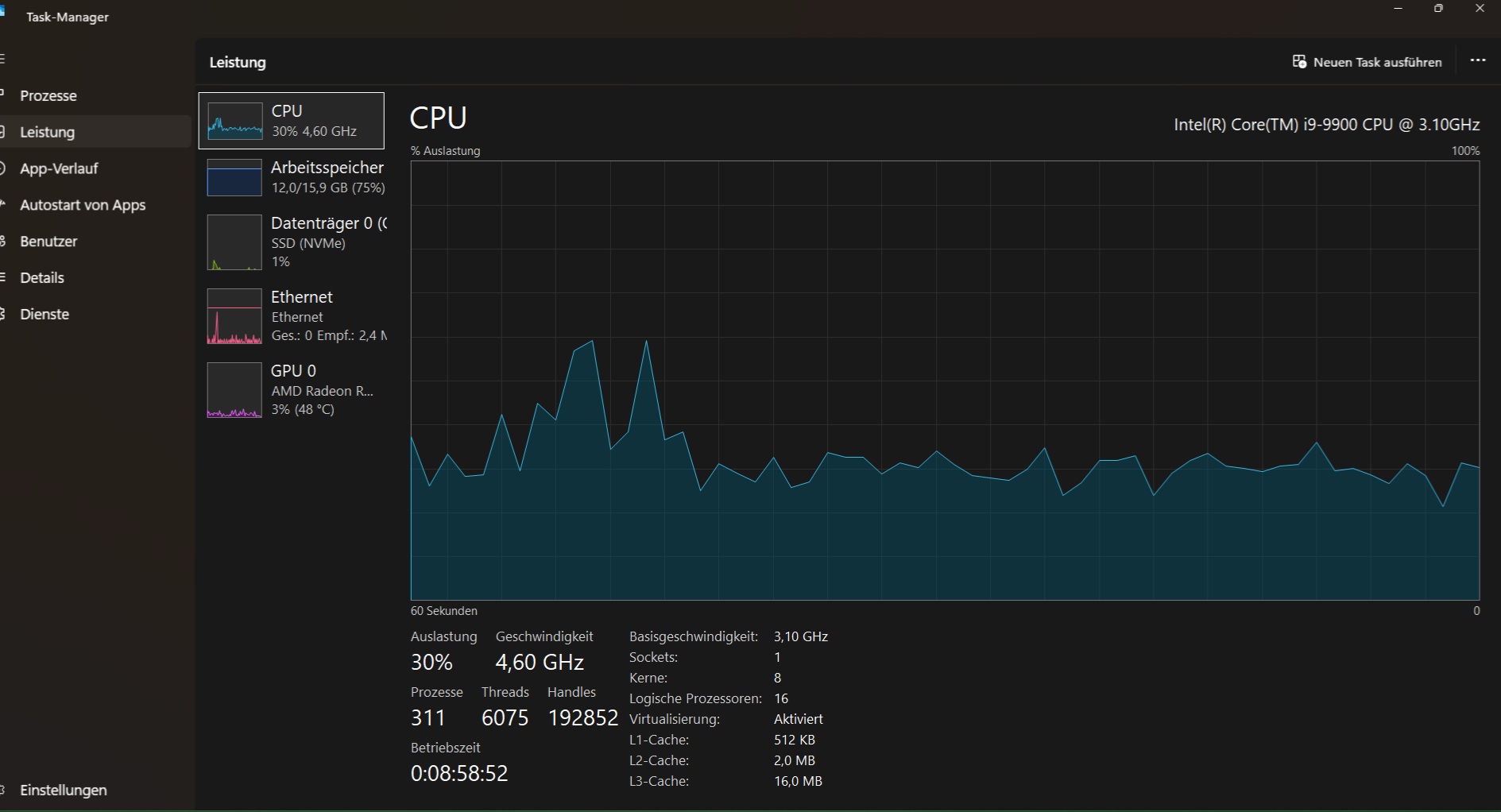Toggle the hamburger navigation menu
Screen dimensions: 1501x812
tap(3, 60)
